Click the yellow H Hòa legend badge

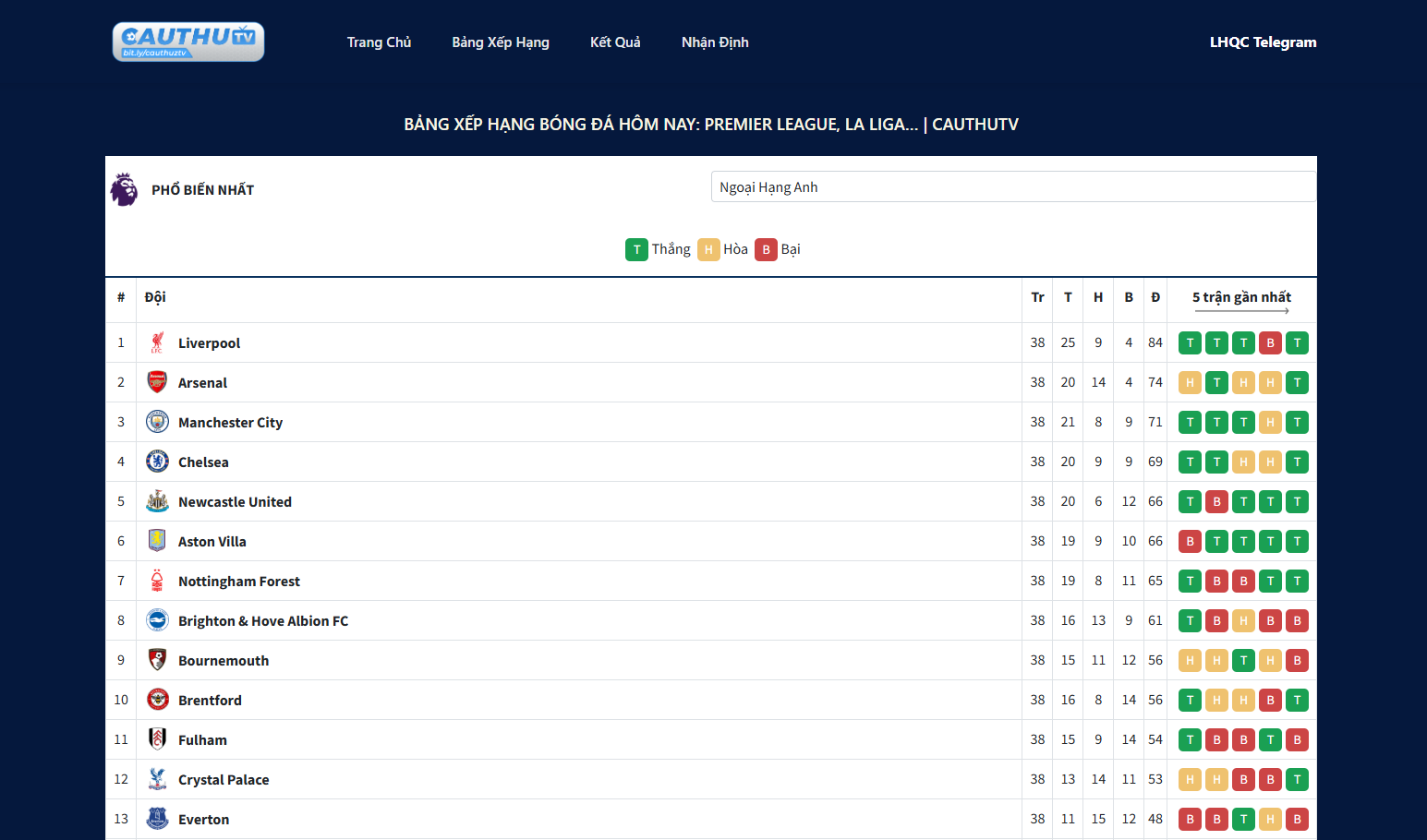coord(708,249)
